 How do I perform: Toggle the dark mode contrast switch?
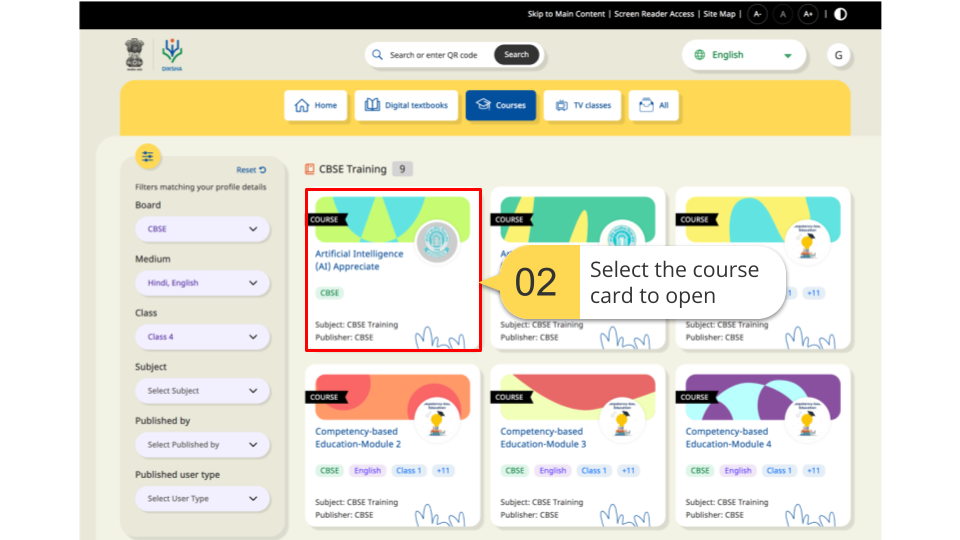(x=839, y=14)
